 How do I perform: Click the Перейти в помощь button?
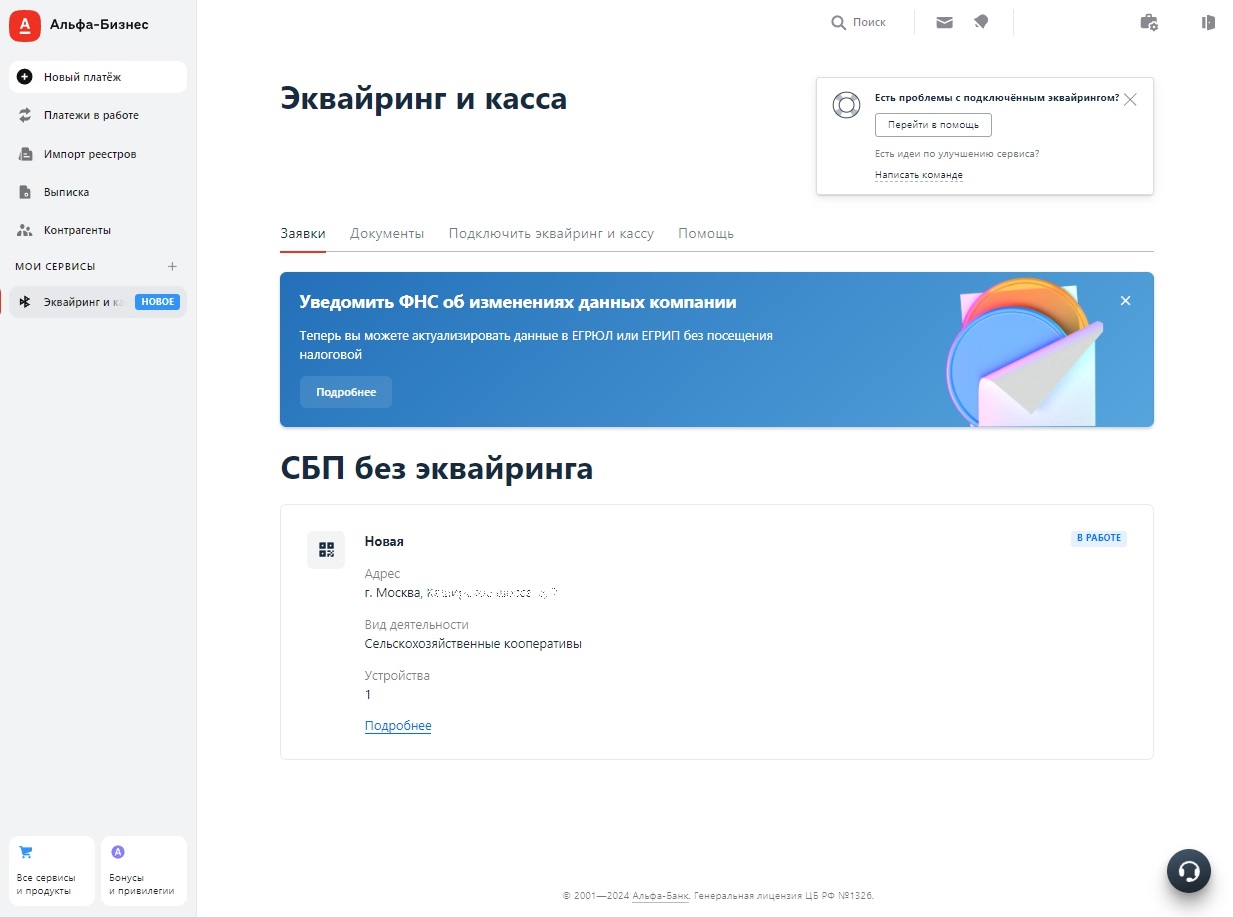[x=933, y=125]
